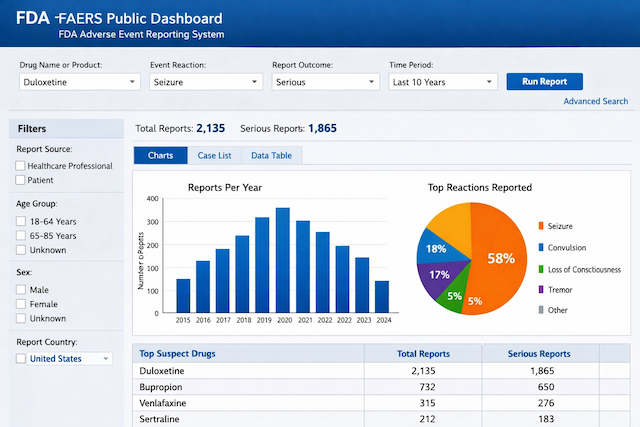Select the Female sex filter checkbox

21,304
